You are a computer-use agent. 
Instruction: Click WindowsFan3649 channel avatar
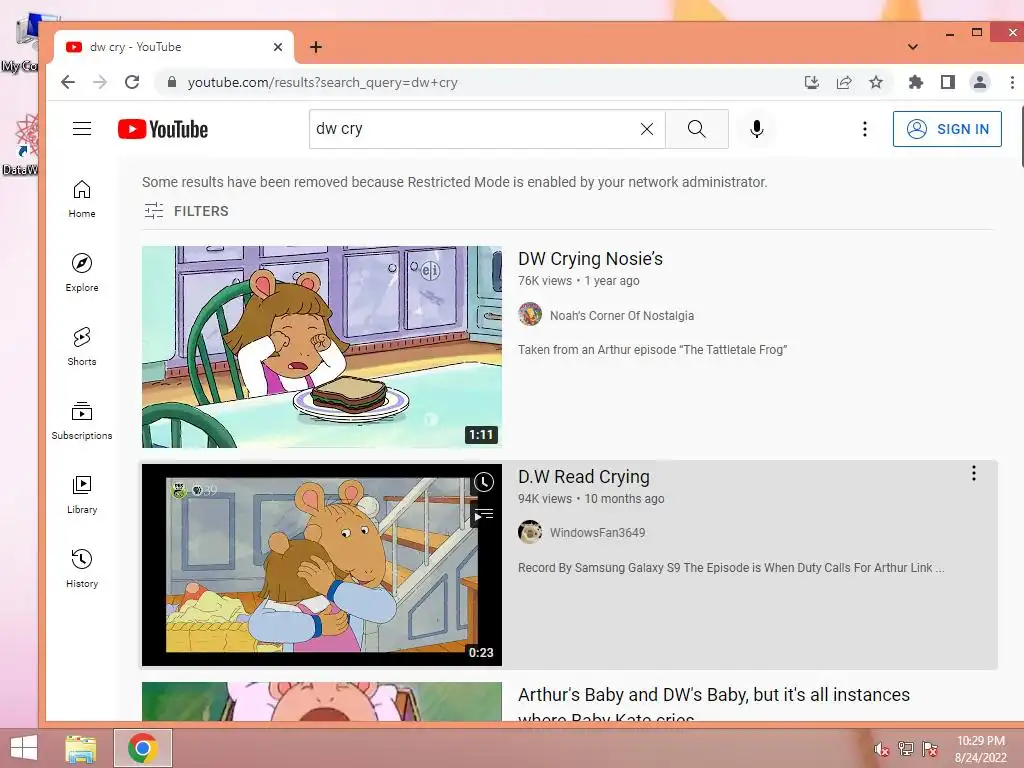[x=530, y=532]
